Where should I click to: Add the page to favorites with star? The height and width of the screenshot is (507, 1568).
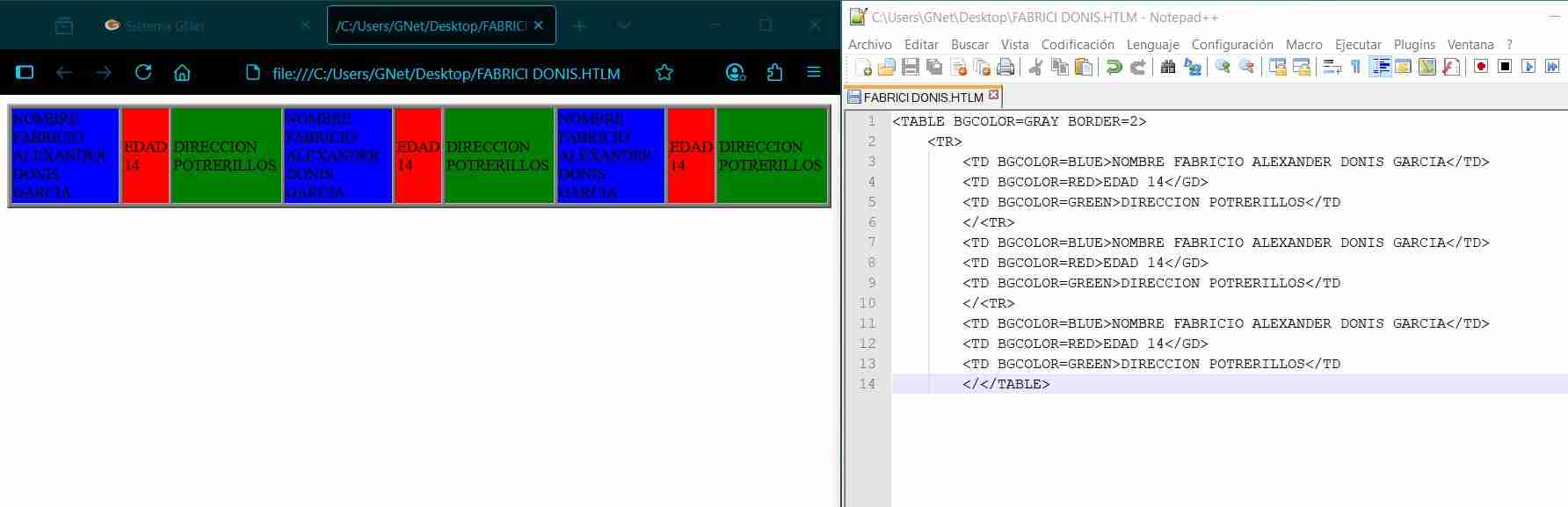pyautogui.click(x=664, y=73)
